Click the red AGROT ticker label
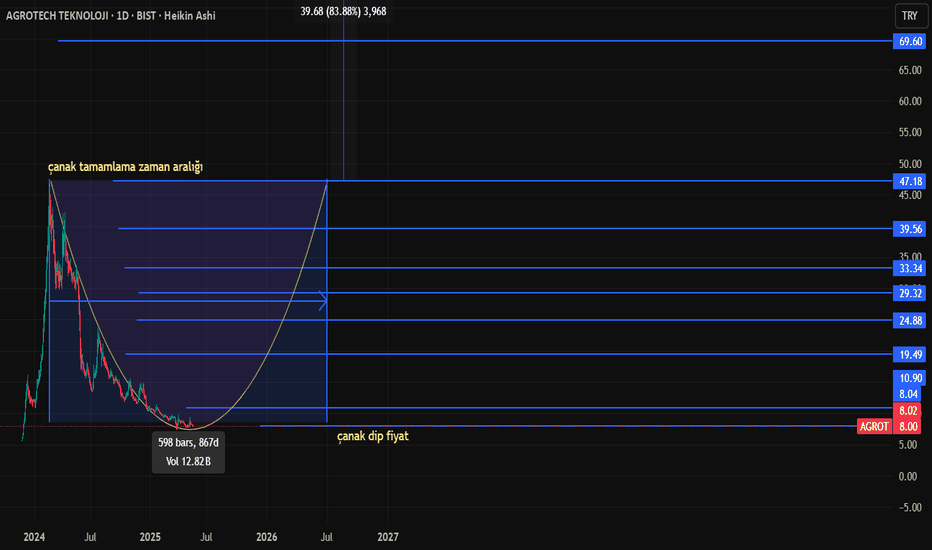 (874, 426)
